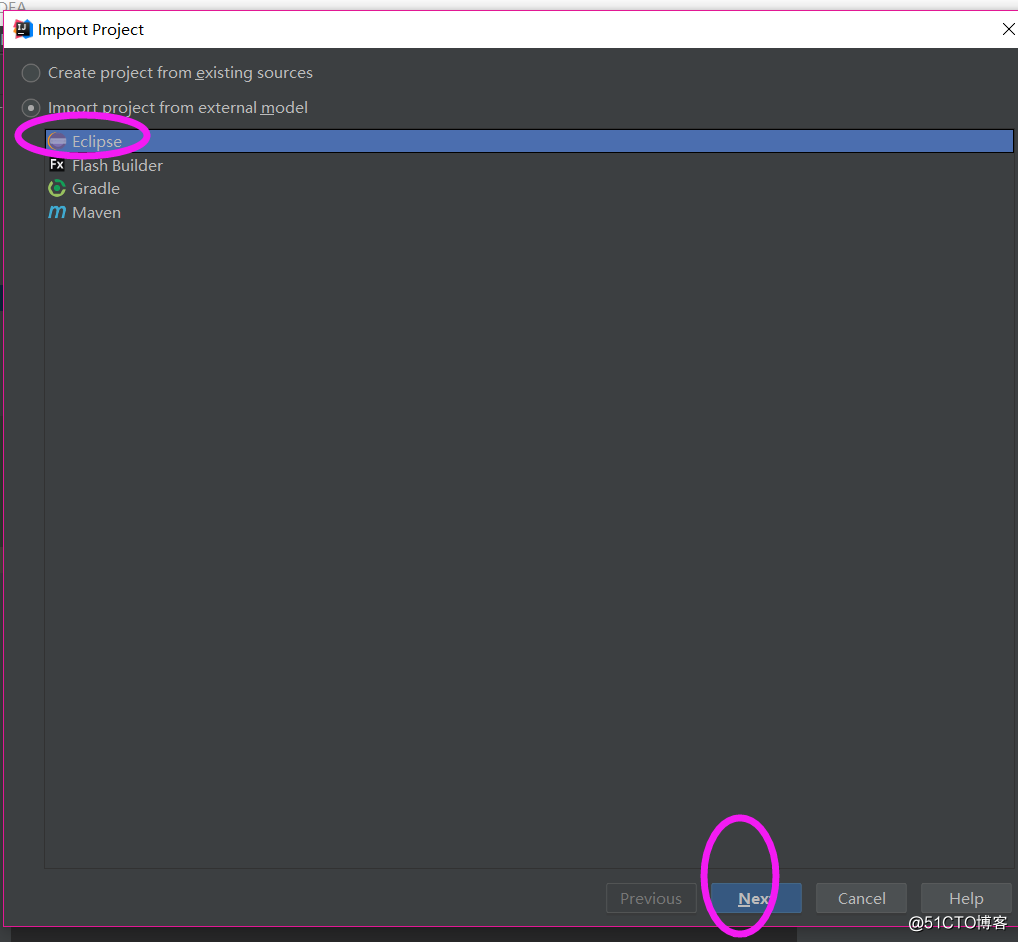The height and width of the screenshot is (942, 1018).
Task: Click the Maven m icon
Action: 57,212
